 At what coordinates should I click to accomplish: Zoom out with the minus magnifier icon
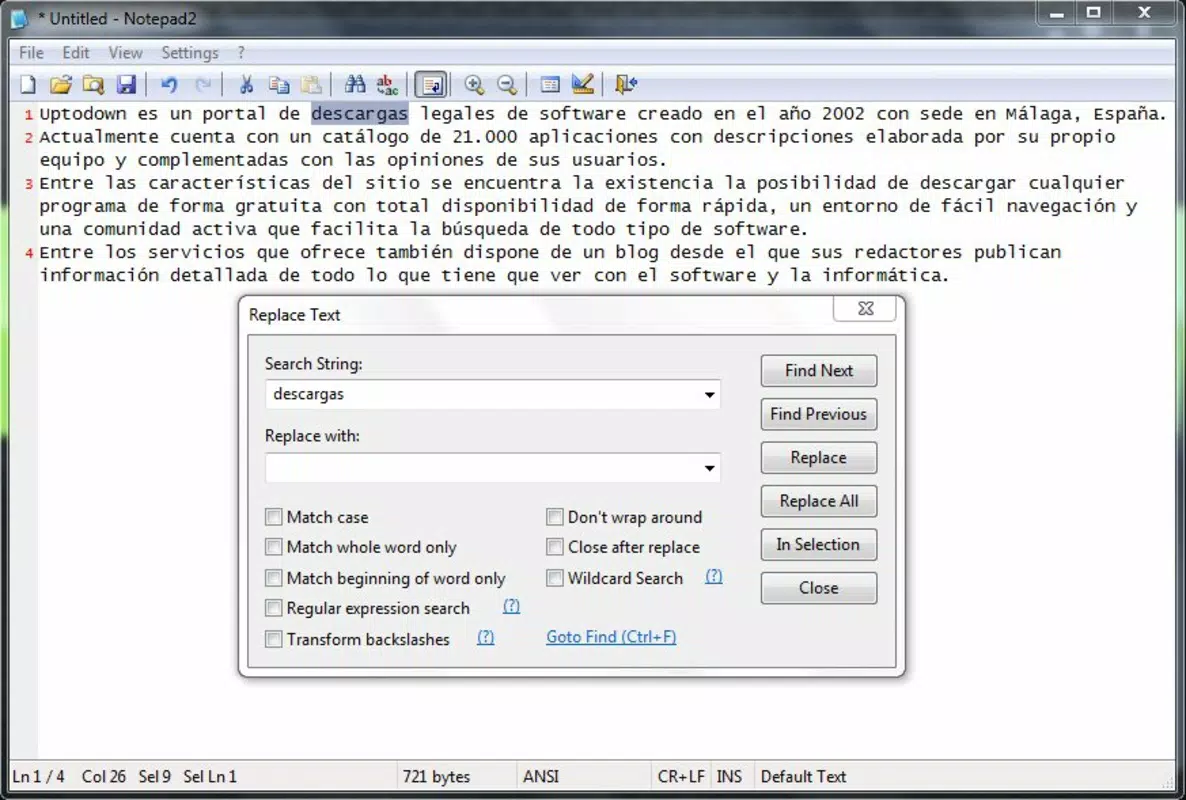coord(507,84)
